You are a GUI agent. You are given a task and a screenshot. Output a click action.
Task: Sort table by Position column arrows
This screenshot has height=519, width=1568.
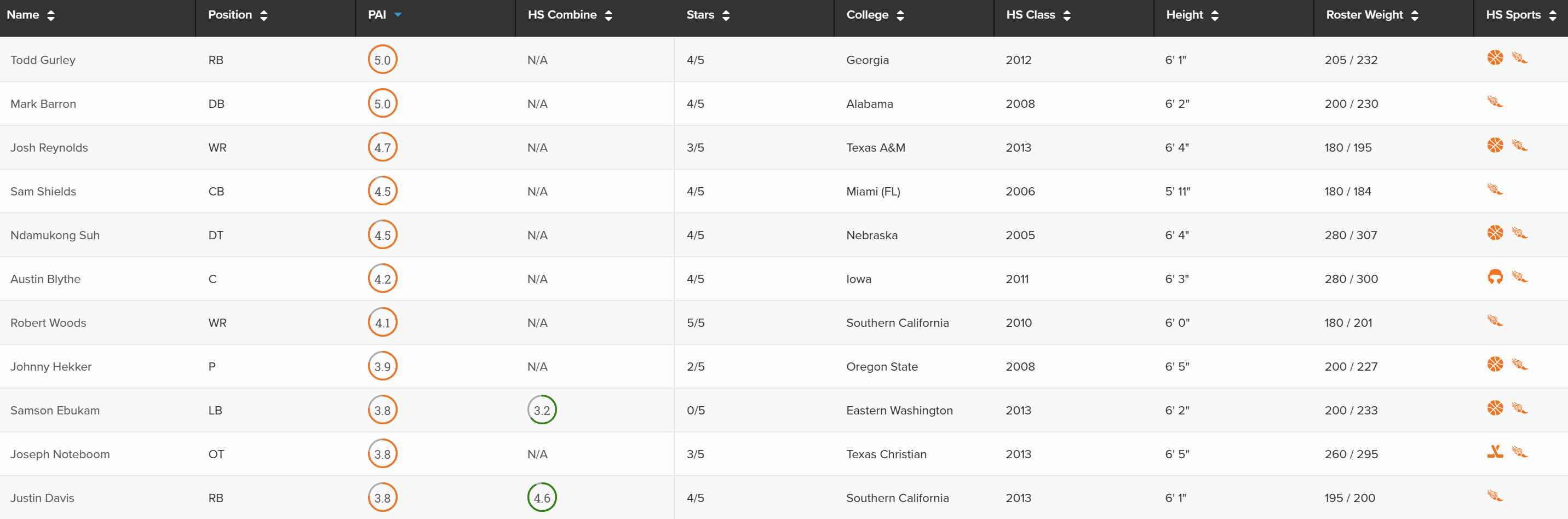pyautogui.click(x=263, y=16)
